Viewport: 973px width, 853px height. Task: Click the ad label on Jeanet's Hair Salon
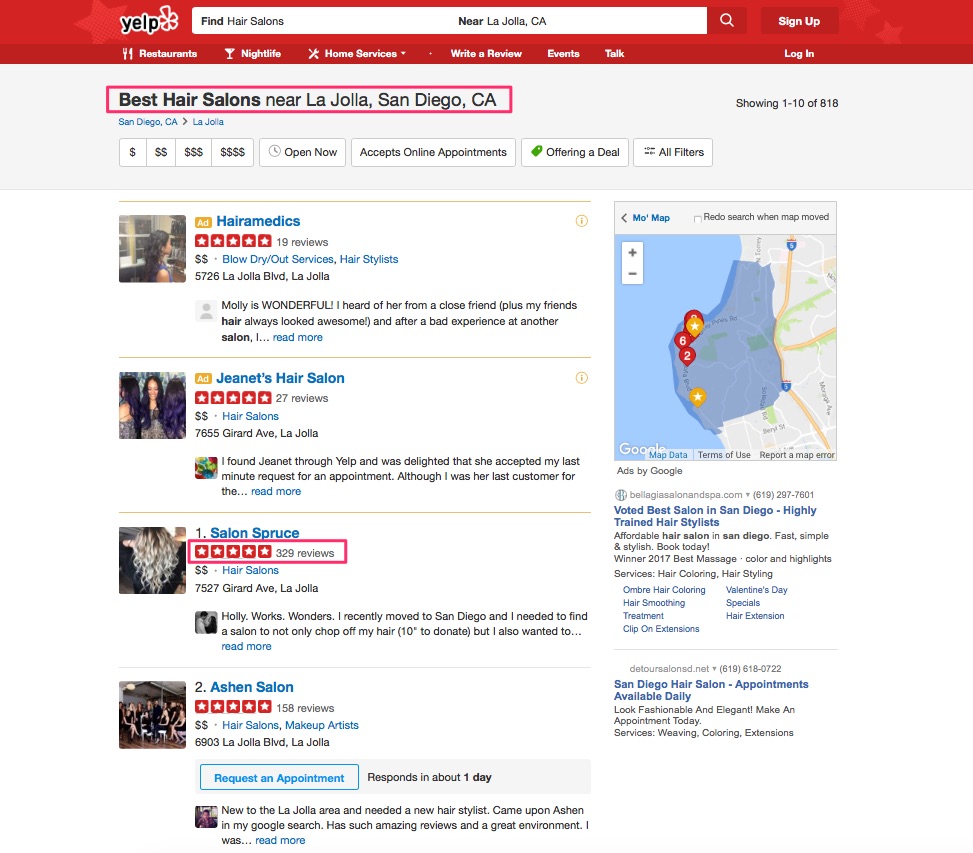(203, 378)
